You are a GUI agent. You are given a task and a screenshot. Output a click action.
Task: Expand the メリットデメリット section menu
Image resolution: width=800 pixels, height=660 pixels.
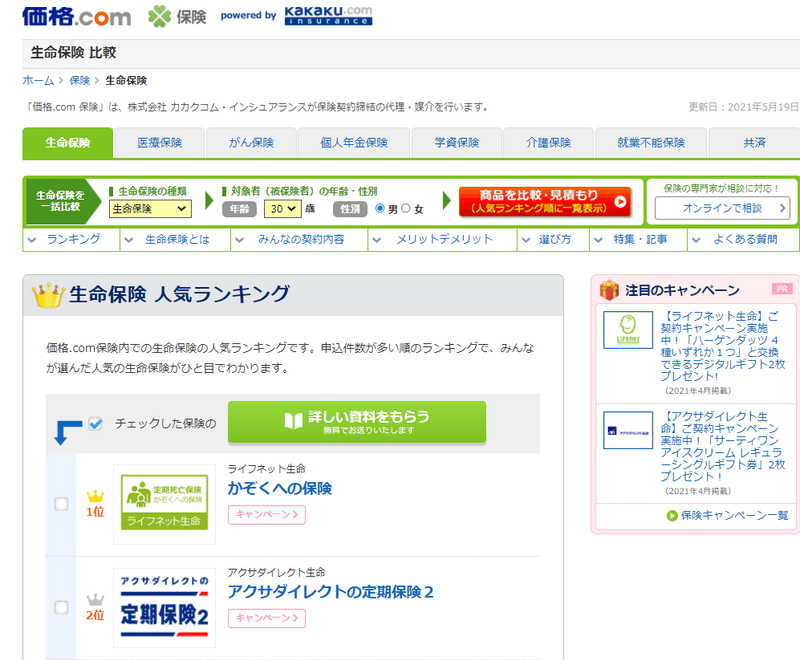(x=442, y=239)
